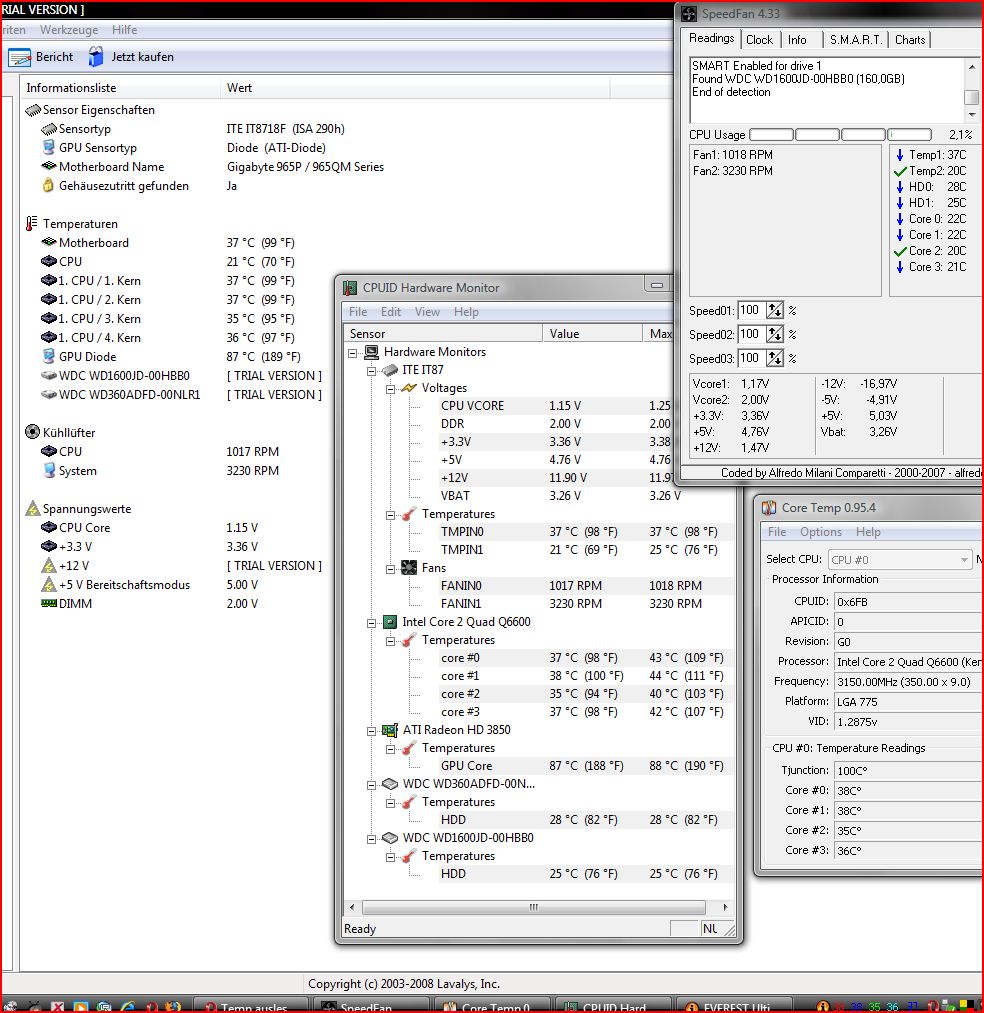
Task: Click the WDC WD360ADFD hard drive icon in CPUID
Action: point(390,784)
